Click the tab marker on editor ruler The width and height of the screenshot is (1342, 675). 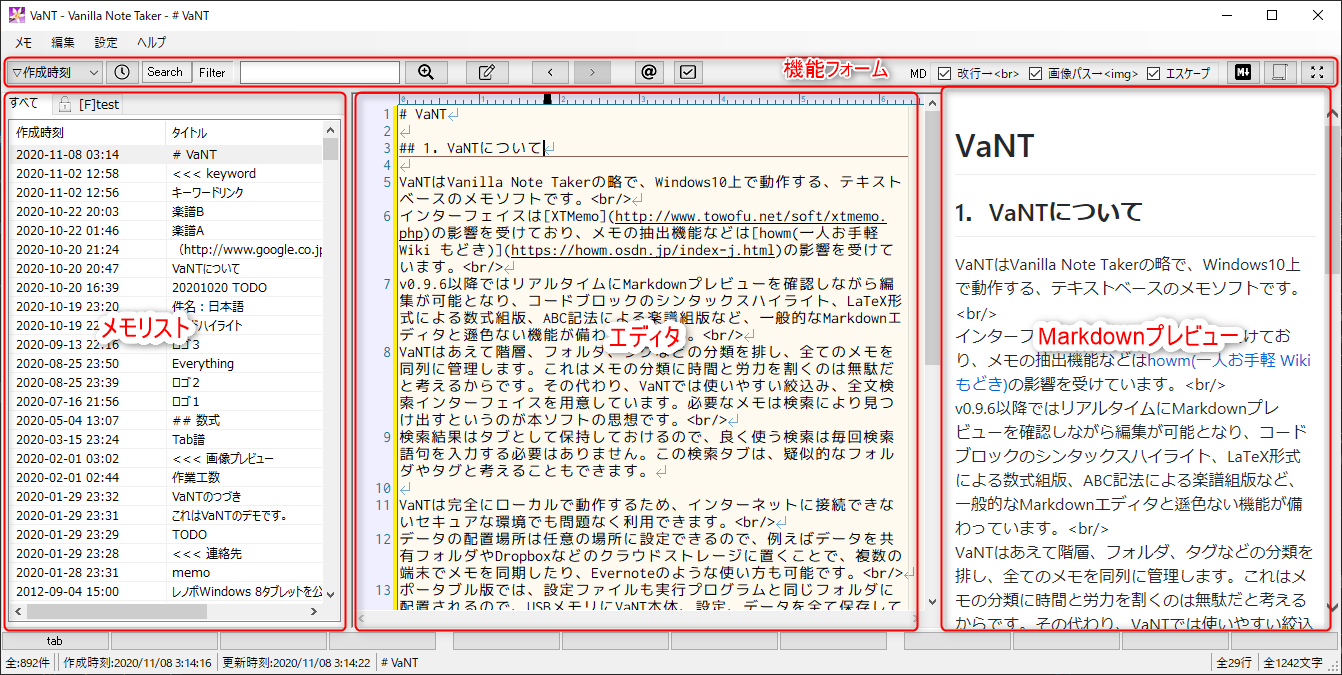point(547,99)
